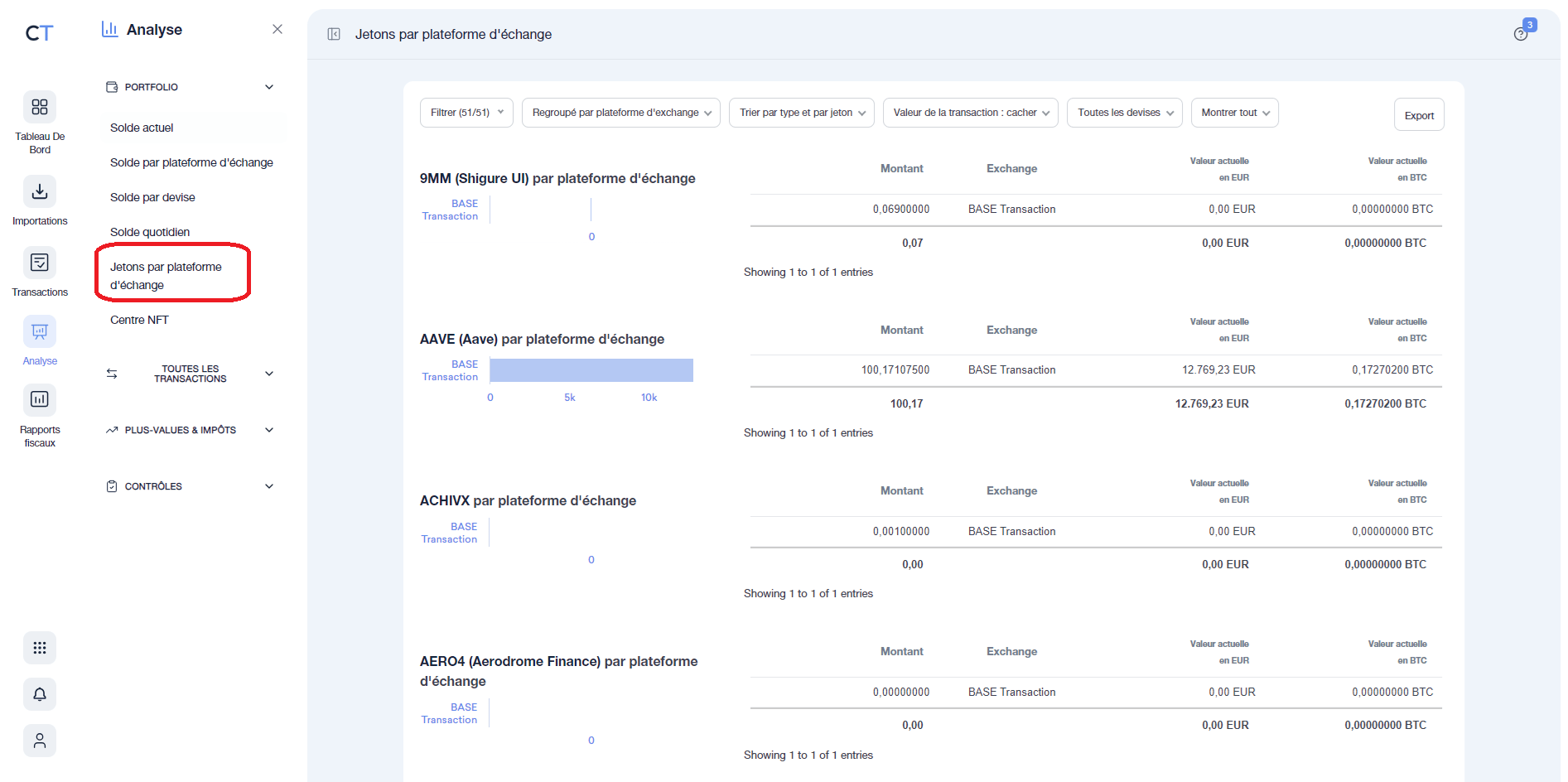This screenshot has width=1568, height=782.
Task: Open the Regroupé par plateforme d'exchange dropdown
Action: pos(620,112)
